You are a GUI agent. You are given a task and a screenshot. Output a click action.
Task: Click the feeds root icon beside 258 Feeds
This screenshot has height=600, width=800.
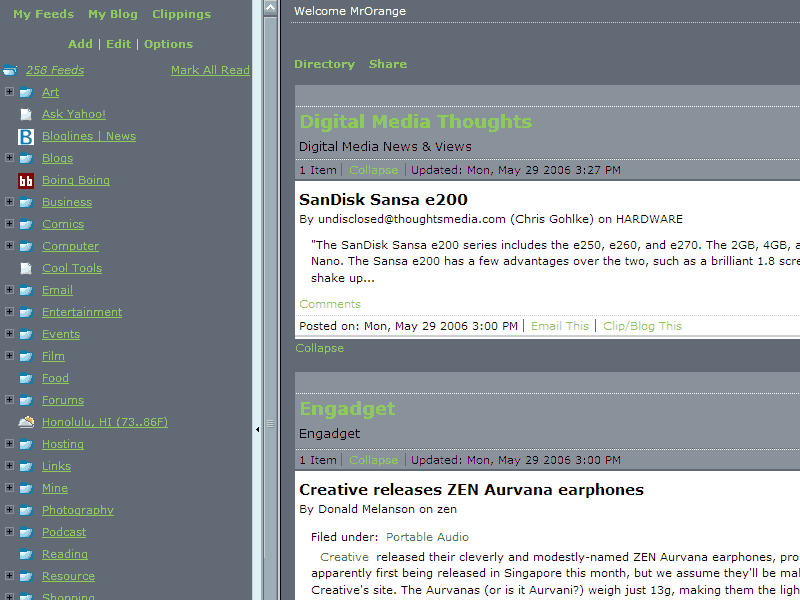coord(10,70)
